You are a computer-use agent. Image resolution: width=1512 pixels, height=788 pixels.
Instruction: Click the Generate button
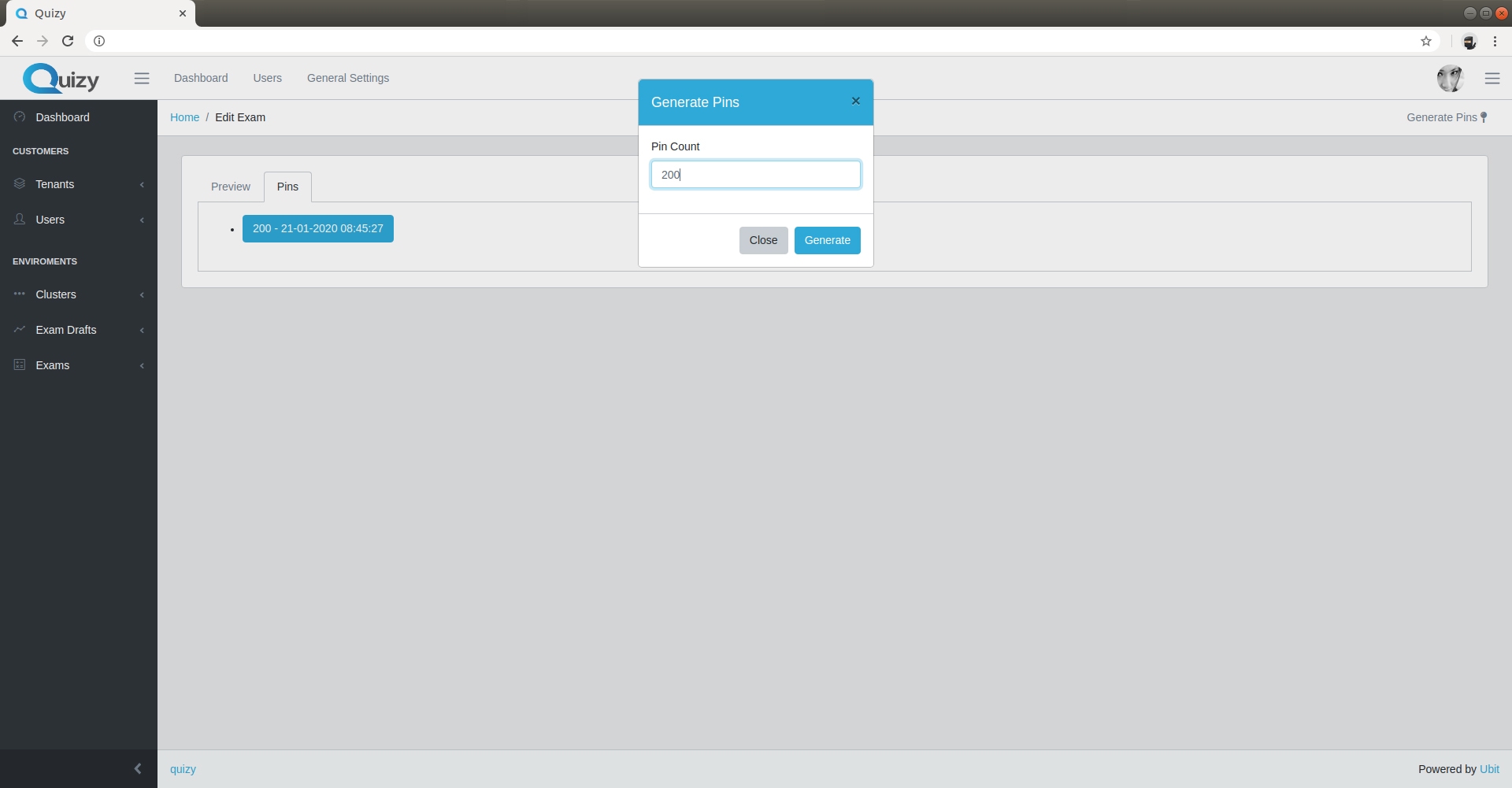point(827,240)
